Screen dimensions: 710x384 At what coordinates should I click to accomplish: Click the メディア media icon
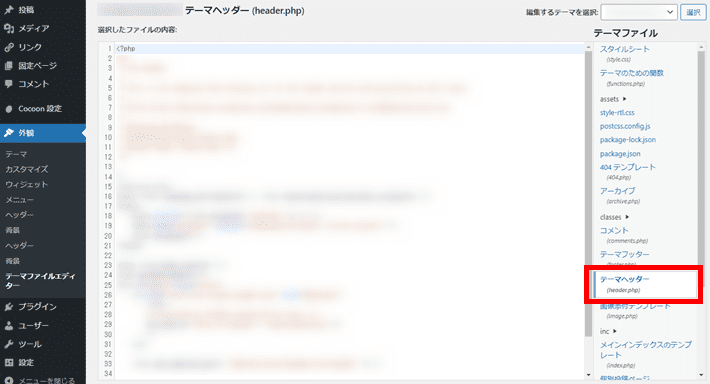pos(9,28)
